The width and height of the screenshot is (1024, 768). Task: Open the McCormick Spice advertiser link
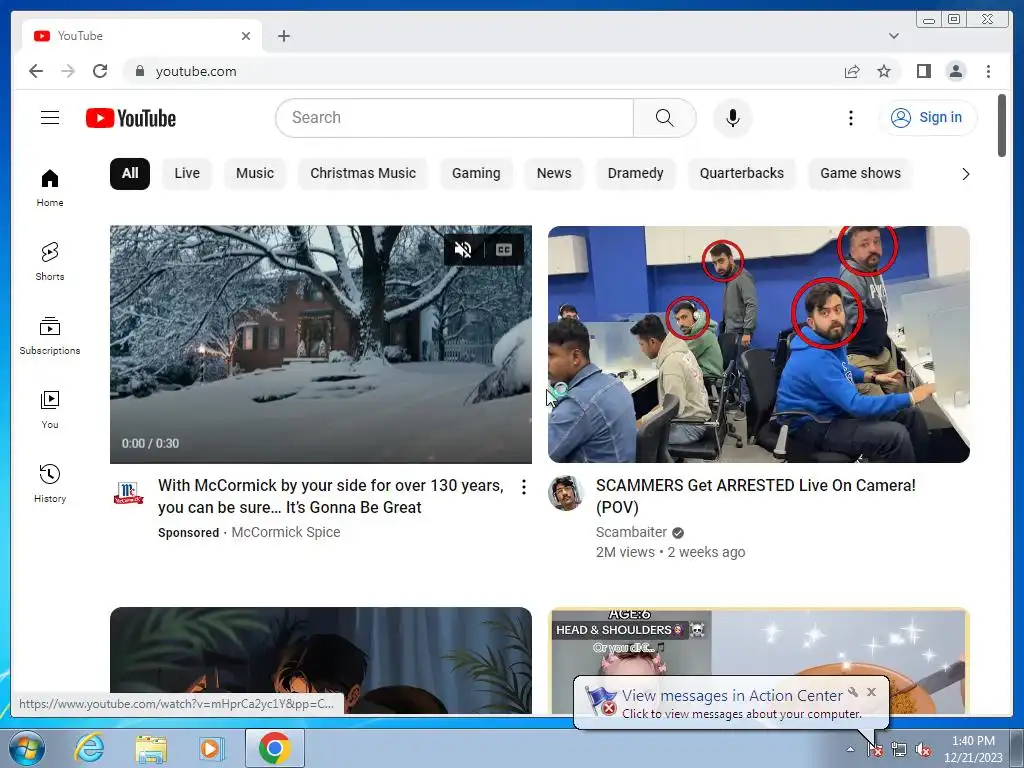(285, 532)
